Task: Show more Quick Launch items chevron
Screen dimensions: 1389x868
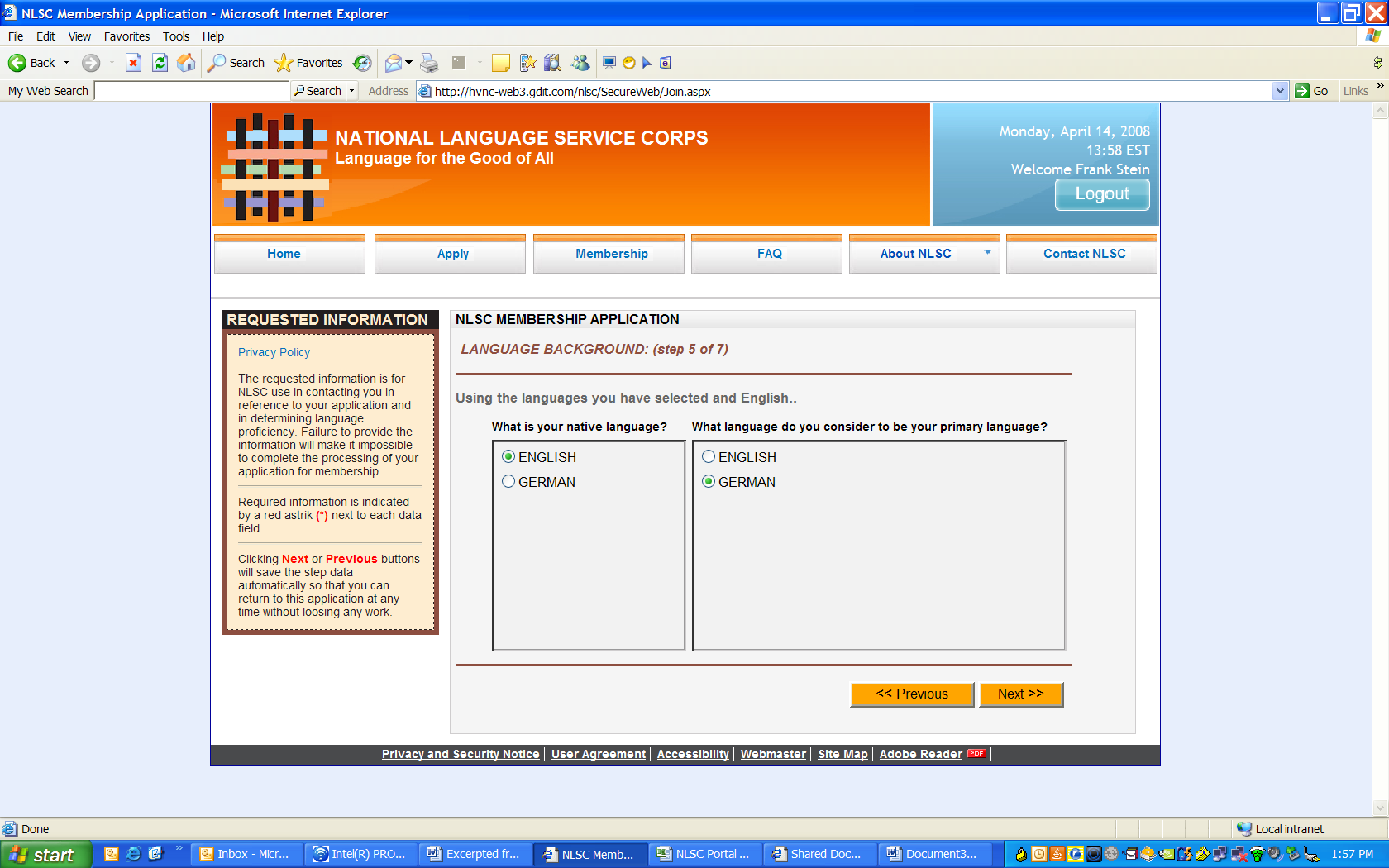Action: tap(179, 848)
